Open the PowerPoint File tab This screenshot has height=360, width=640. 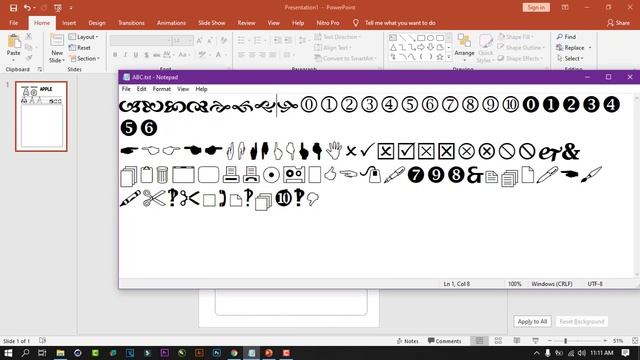[x=13, y=23]
